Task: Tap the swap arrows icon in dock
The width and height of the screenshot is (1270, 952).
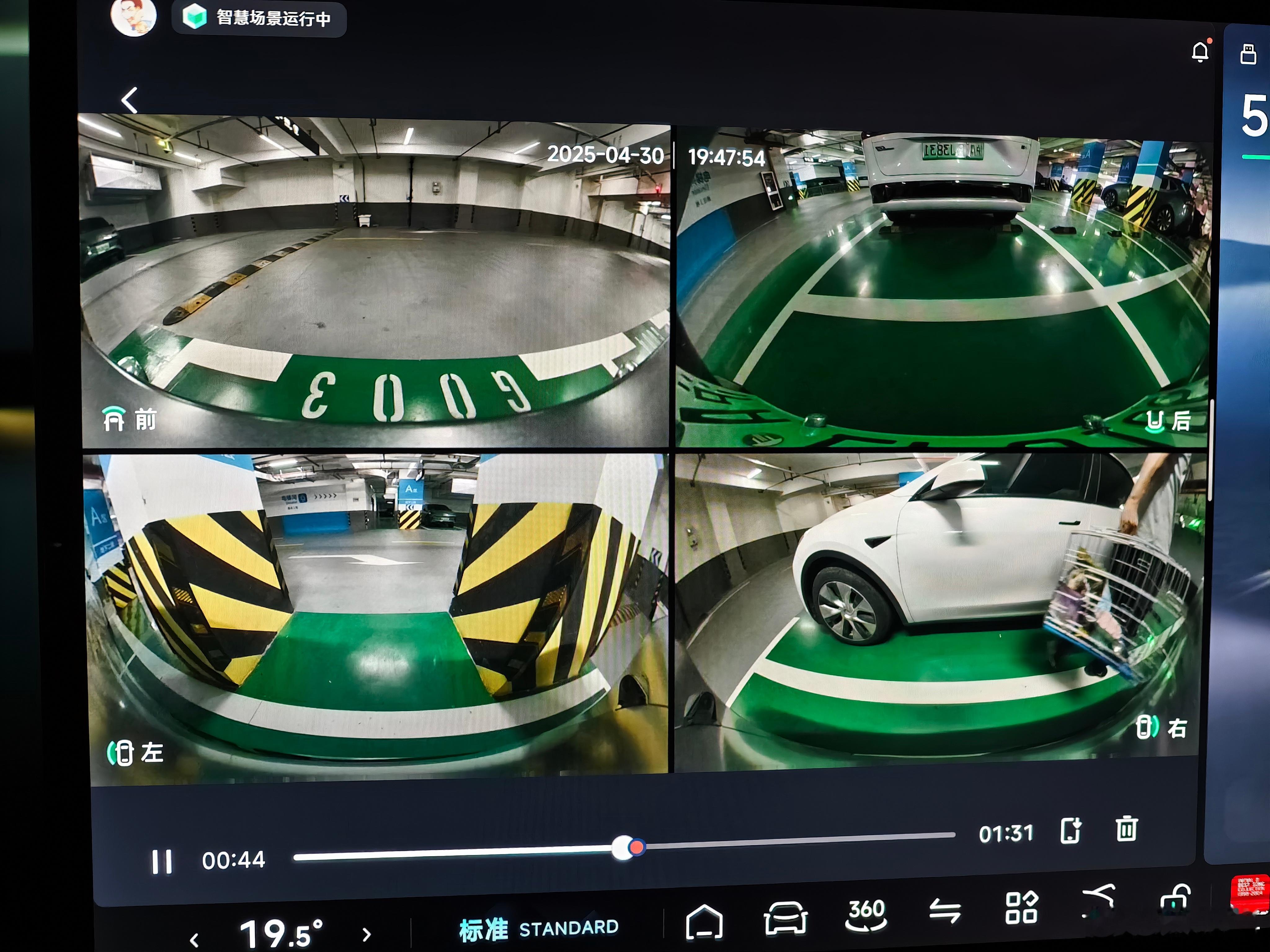Action: (x=945, y=911)
